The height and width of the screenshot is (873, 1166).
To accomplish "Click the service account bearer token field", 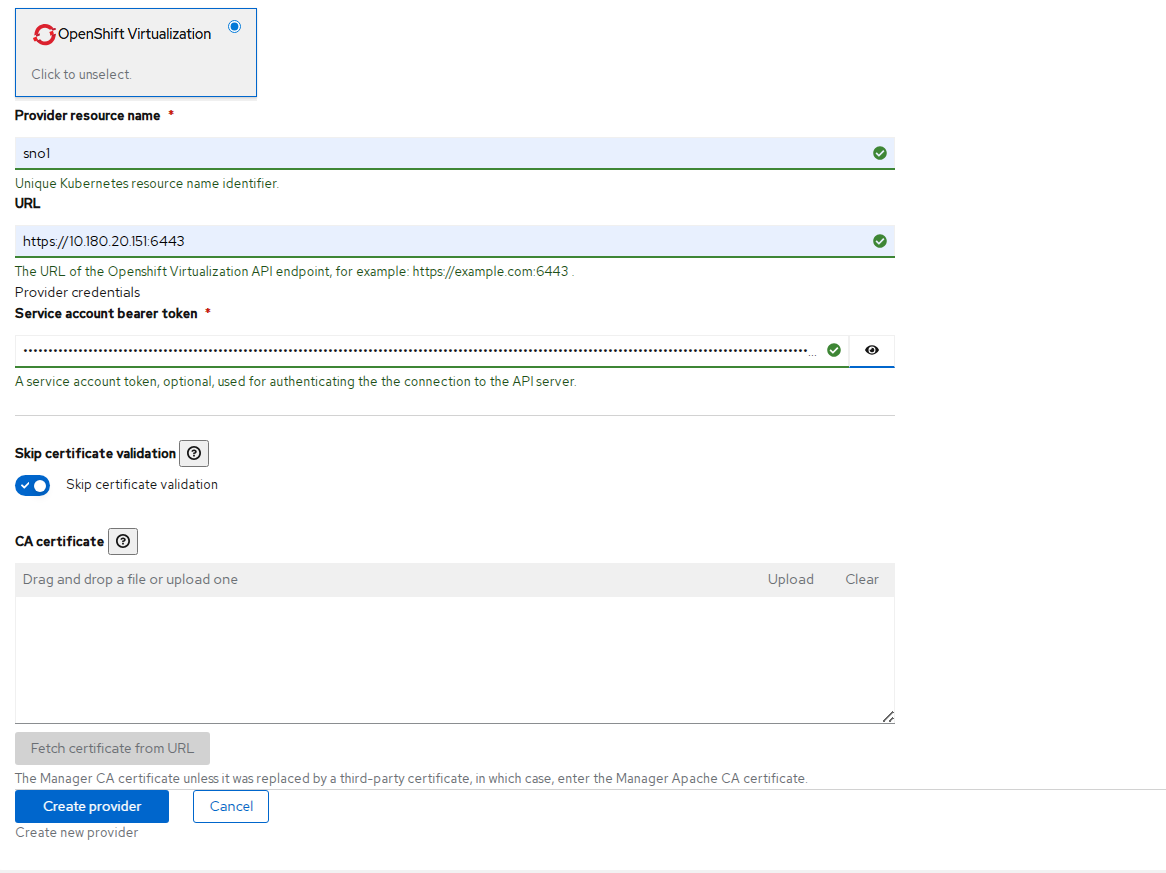I will (415, 351).
